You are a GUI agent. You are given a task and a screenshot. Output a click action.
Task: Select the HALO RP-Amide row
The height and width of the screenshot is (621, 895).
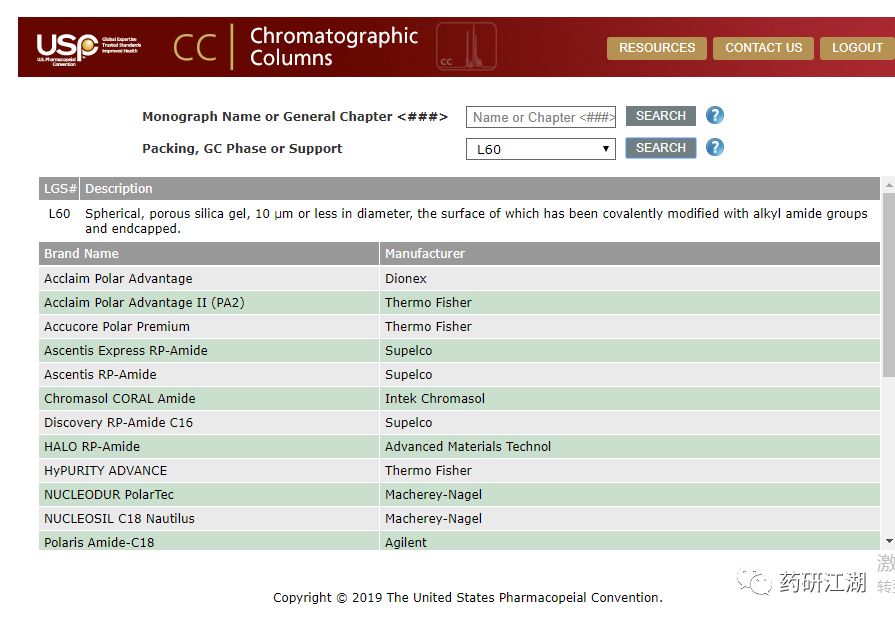tap(459, 446)
